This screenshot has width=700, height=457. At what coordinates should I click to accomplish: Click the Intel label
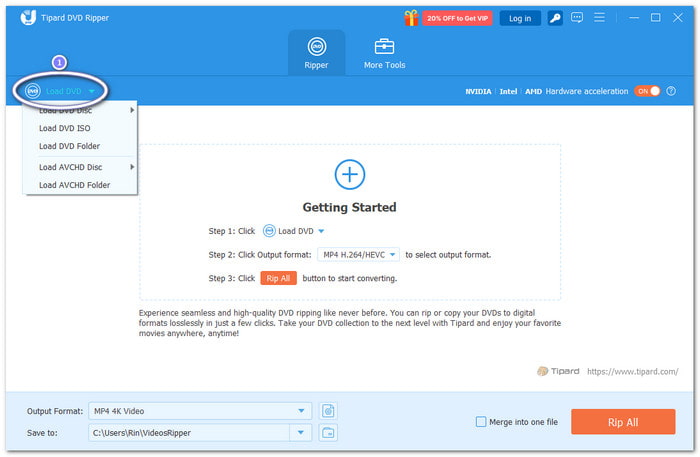point(508,91)
